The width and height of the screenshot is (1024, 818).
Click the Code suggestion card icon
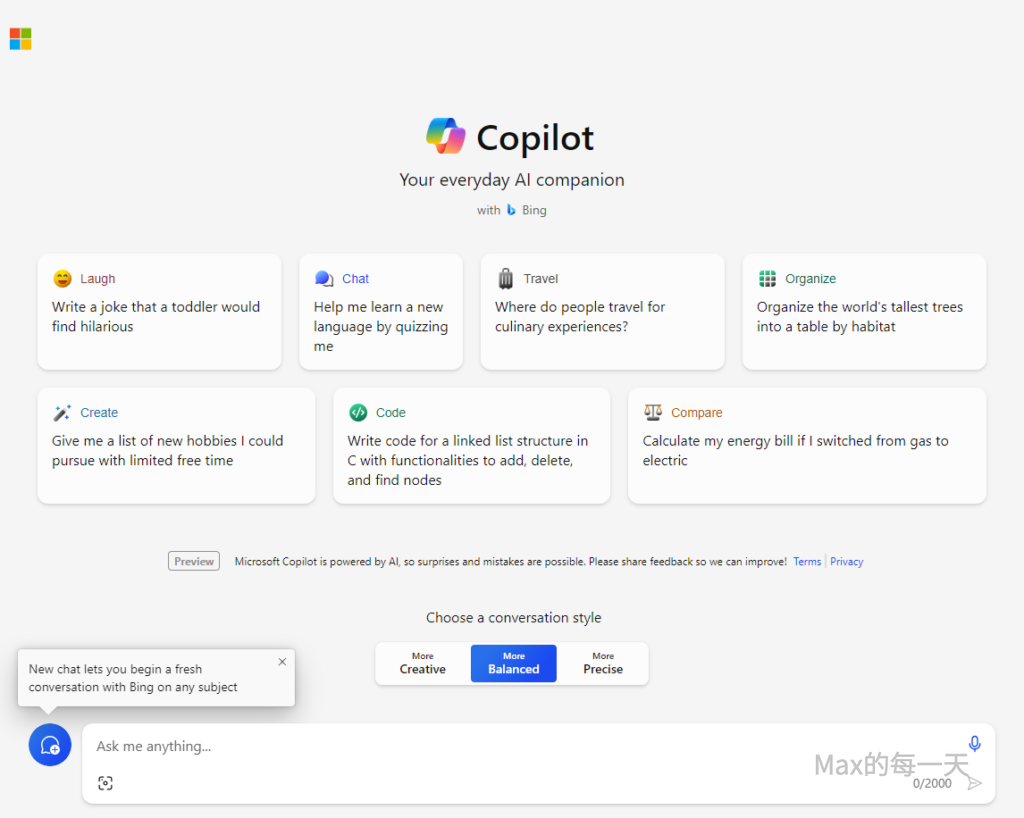[358, 412]
